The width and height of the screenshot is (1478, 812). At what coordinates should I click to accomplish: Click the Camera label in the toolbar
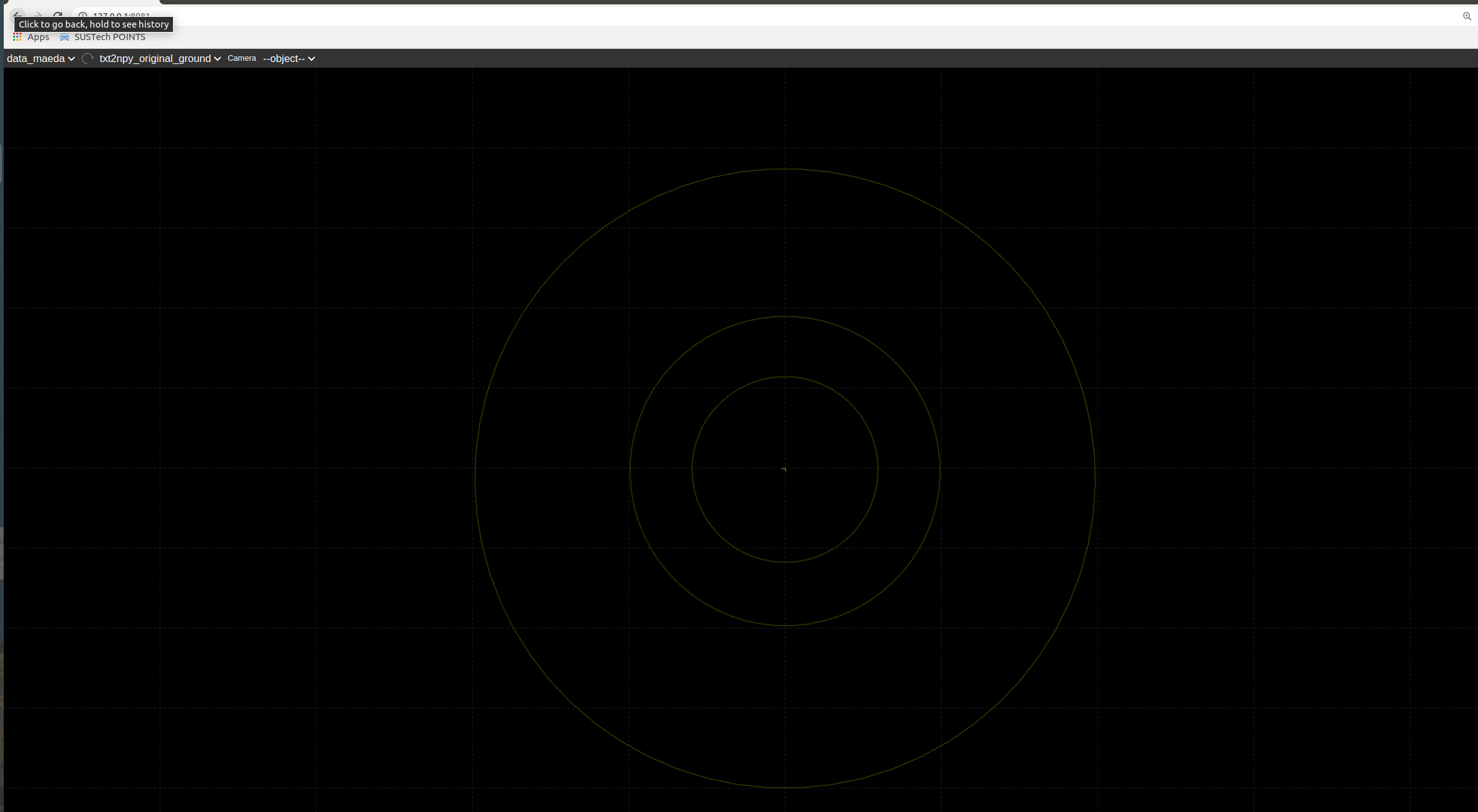click(241, 58)
